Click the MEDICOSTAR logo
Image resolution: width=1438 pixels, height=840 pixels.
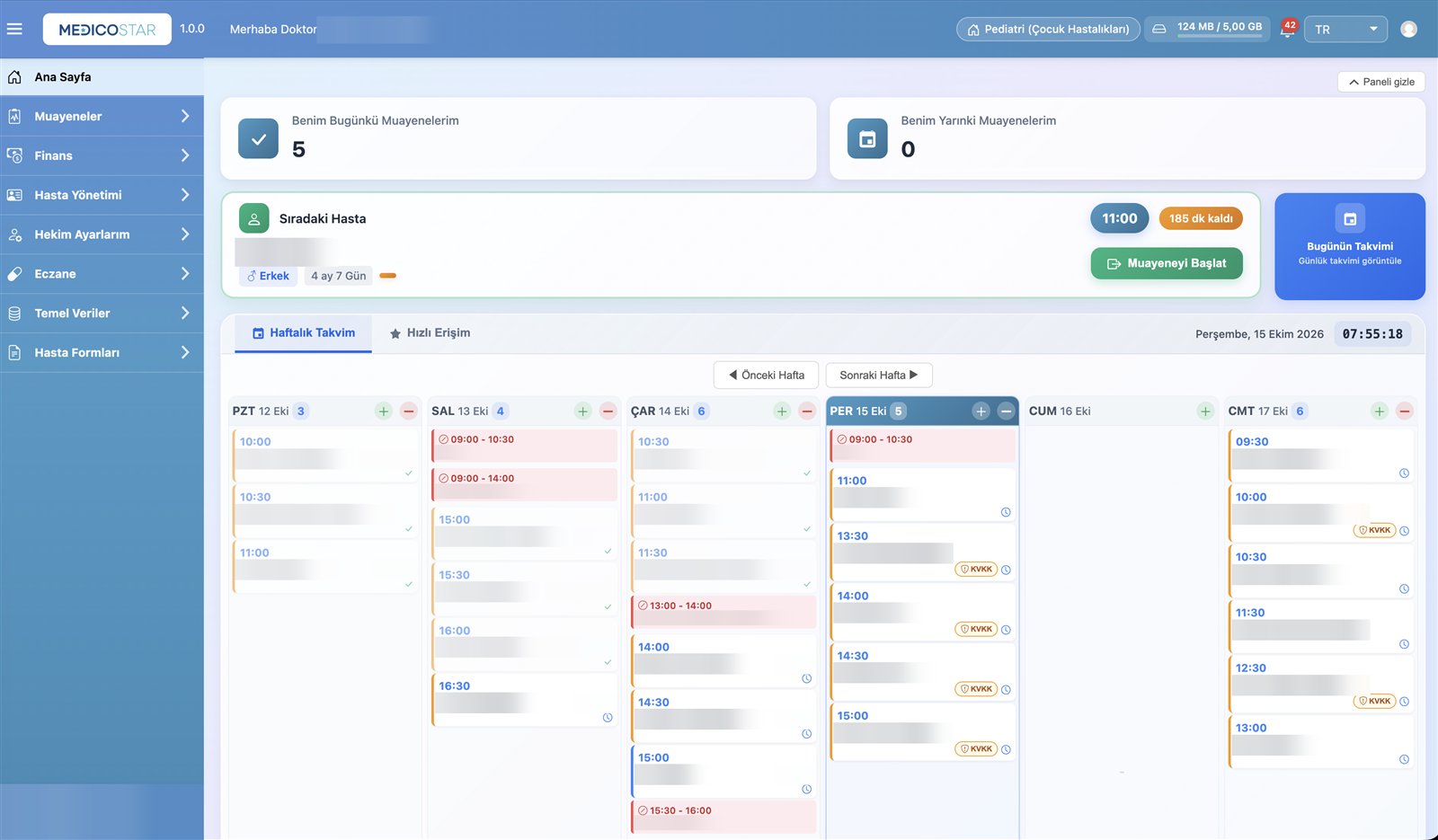(x=107, y=30)
